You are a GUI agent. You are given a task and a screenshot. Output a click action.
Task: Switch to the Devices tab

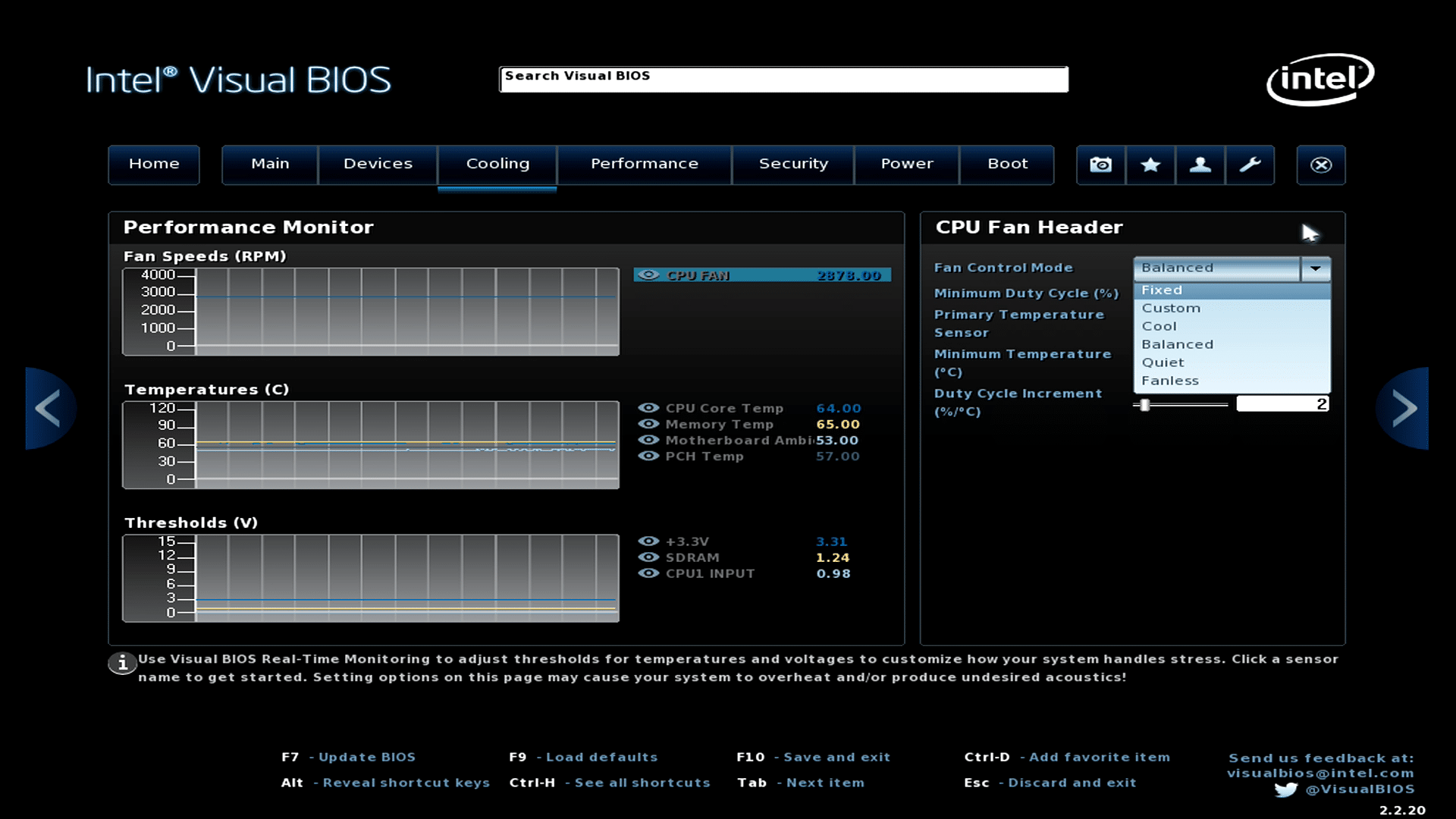[378, 165]
